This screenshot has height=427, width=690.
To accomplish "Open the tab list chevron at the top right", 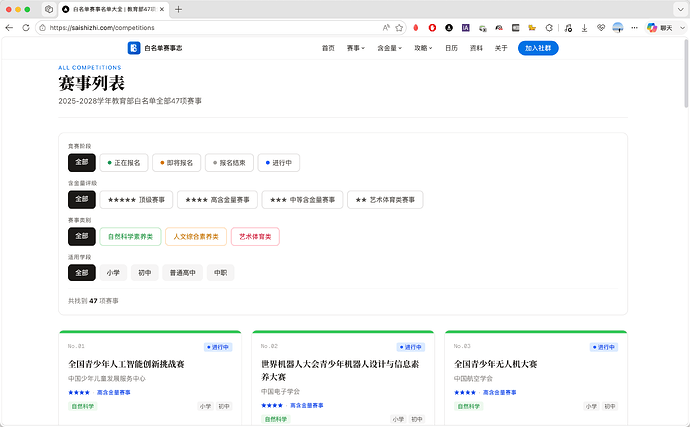I will [x=680, y=9].
